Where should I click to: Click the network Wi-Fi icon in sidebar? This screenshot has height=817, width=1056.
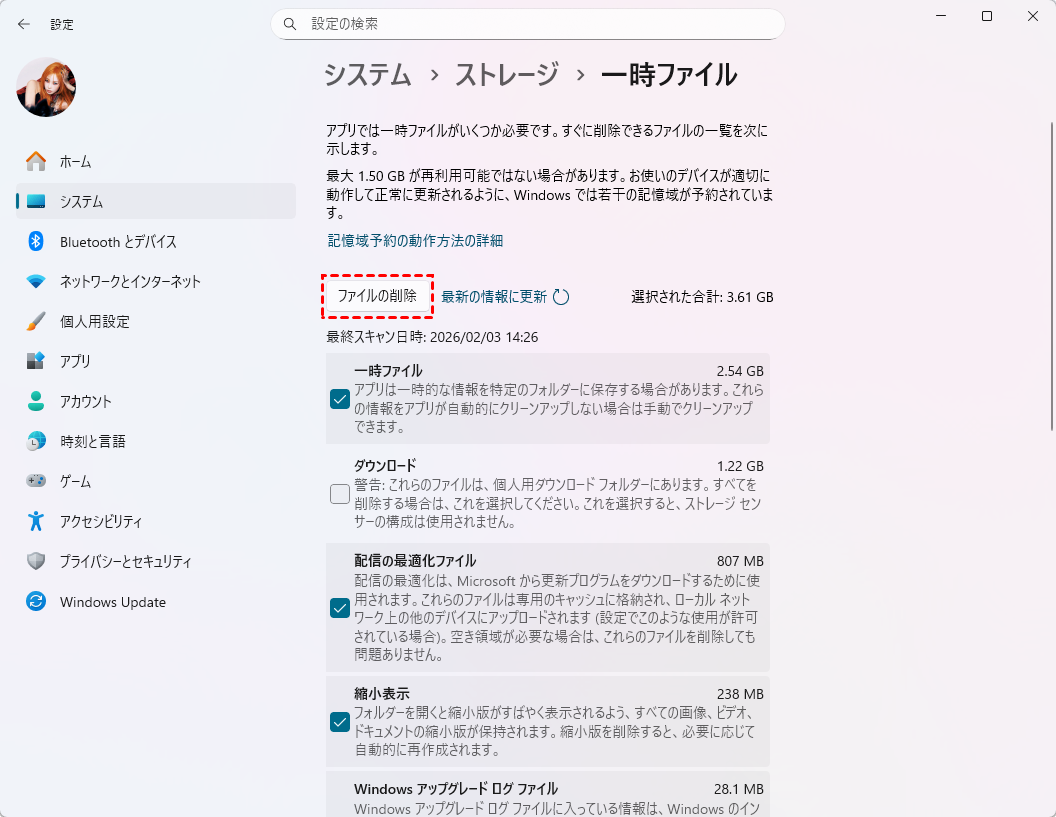pyautogui.click(x=36, y=281)
